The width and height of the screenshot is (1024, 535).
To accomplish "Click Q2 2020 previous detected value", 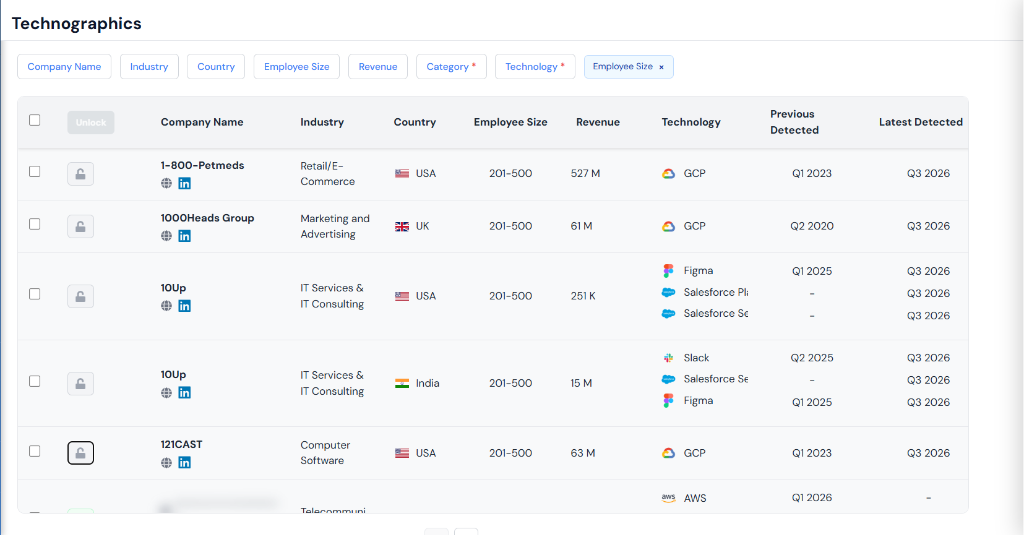I will coord(812,226).
